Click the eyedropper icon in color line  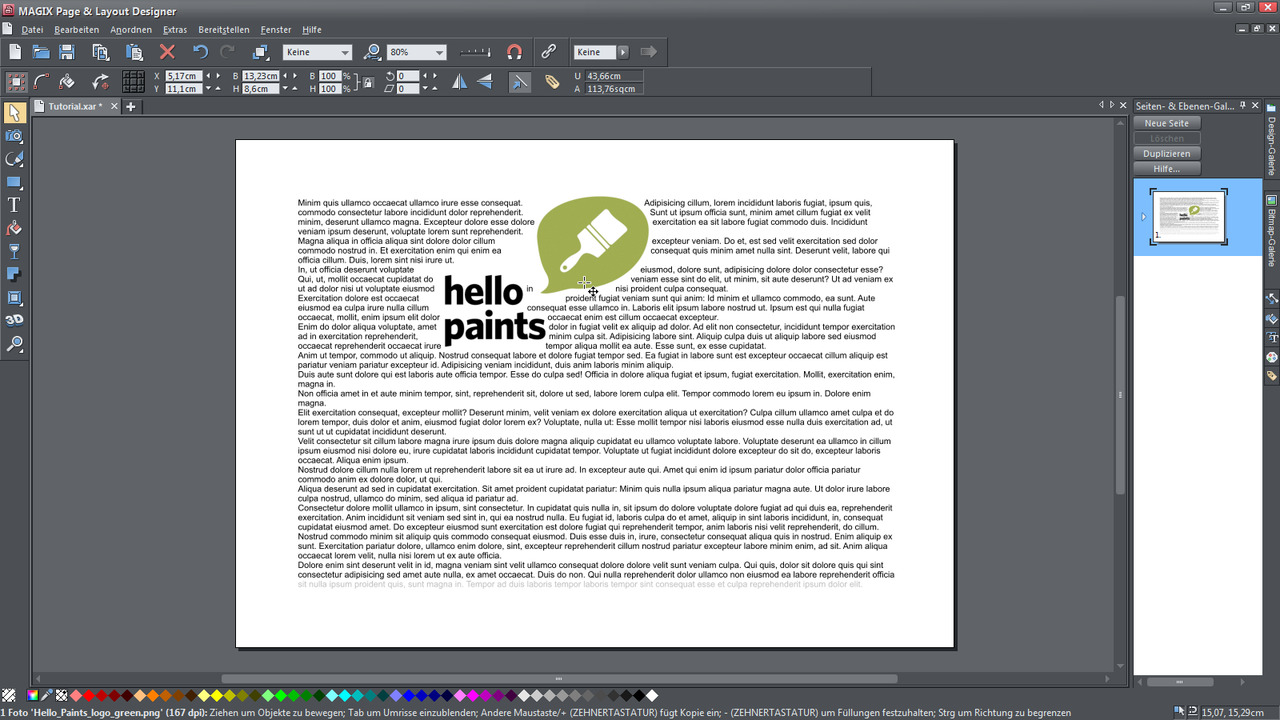tap(46, 695)
